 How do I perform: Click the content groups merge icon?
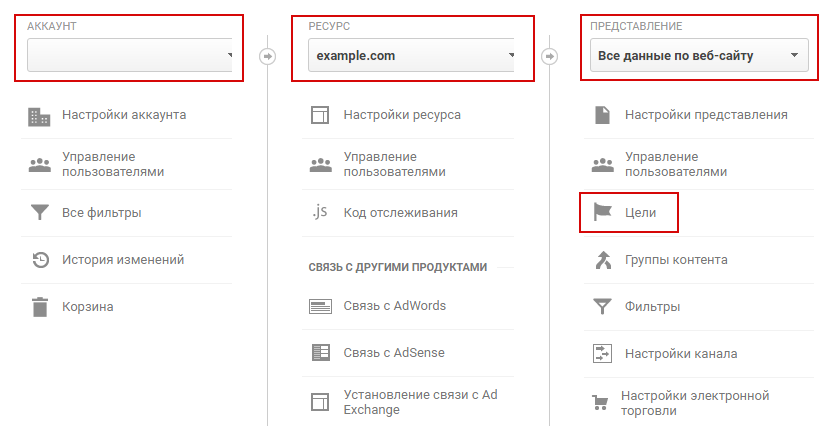(x=603, y=260)
